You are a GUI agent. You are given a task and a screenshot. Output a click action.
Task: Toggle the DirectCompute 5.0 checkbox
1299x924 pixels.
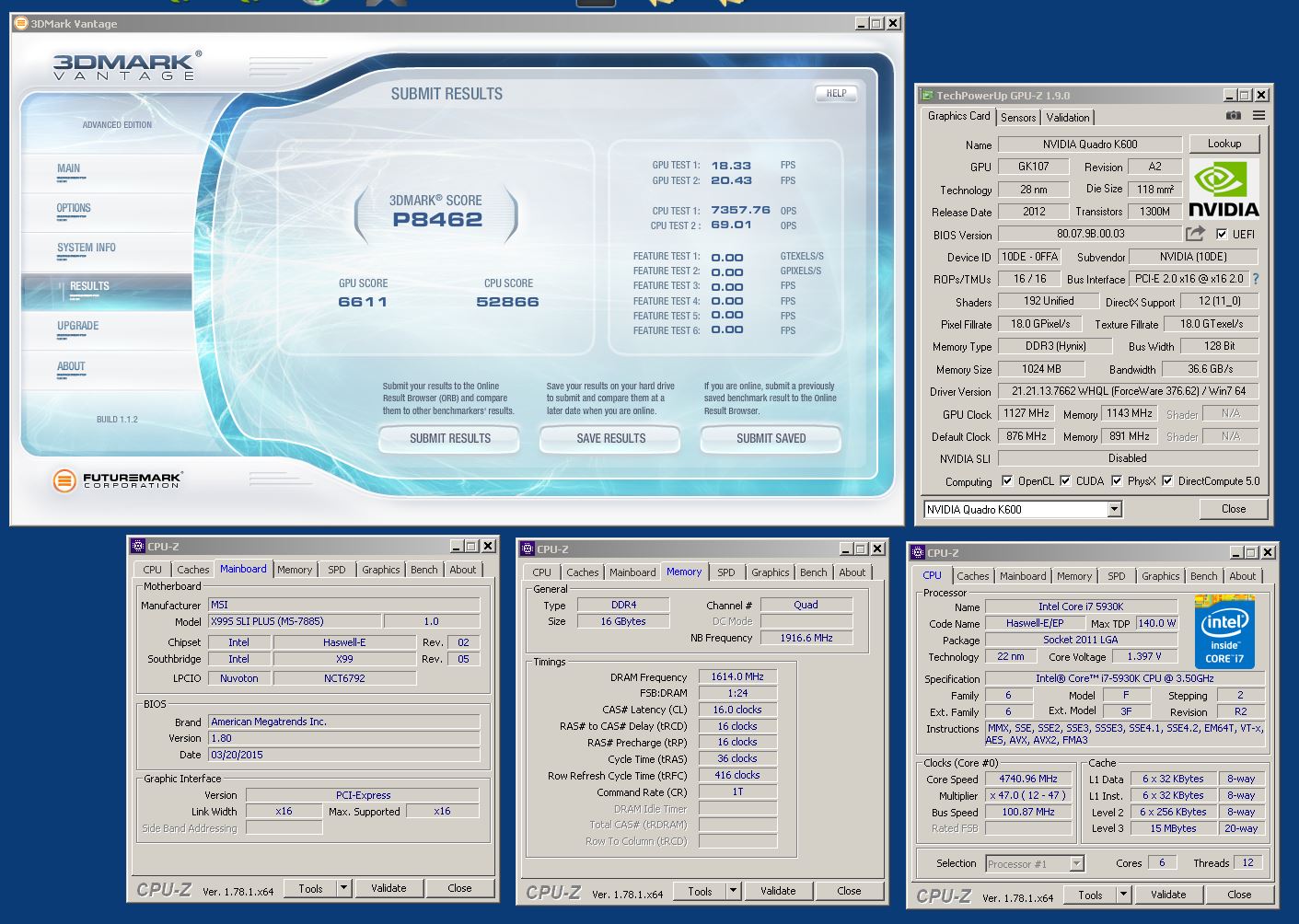click(1167, 480)
